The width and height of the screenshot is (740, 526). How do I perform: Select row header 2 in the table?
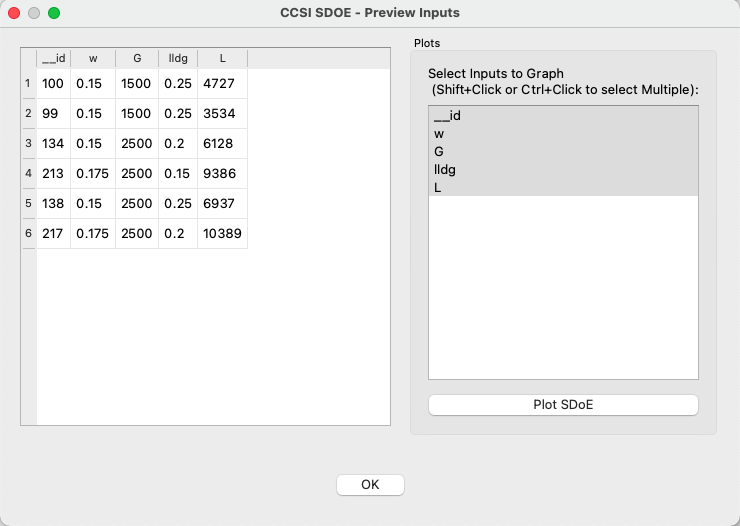pyautogui.click(x=28, y=113)
